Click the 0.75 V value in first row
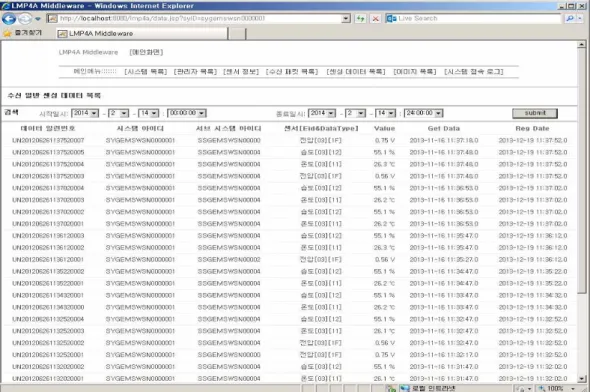The image size is (590, 392). click(x=385, y=141)
